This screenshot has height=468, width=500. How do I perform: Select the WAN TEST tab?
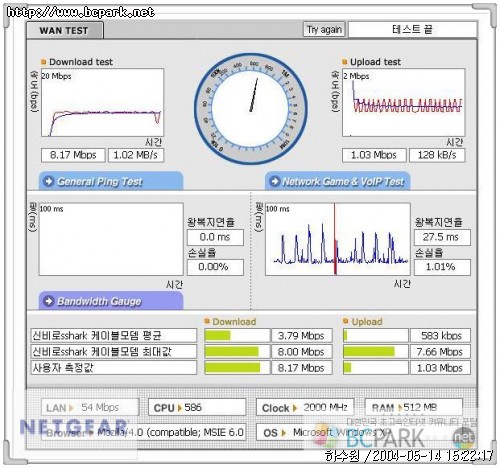point(65,31)
